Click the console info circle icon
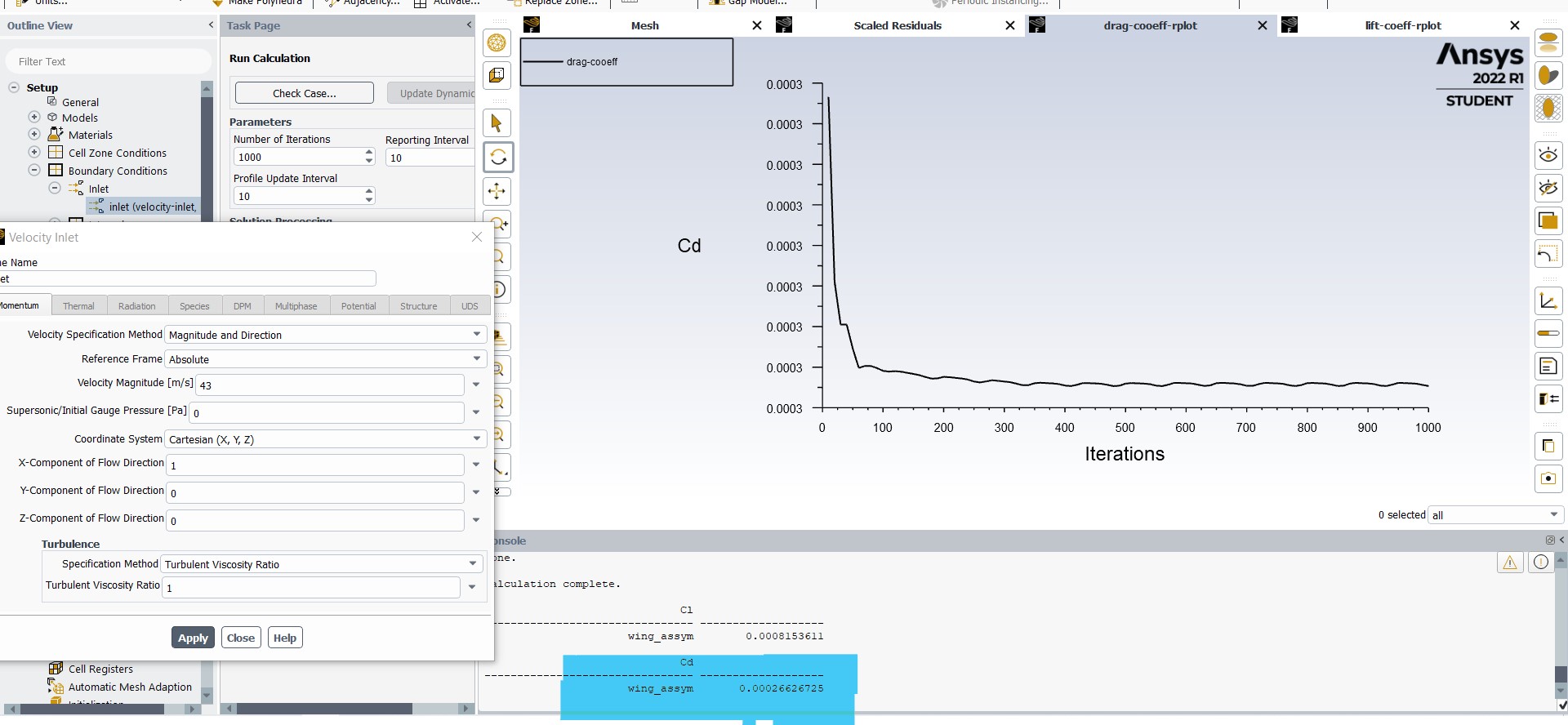 1541,562
